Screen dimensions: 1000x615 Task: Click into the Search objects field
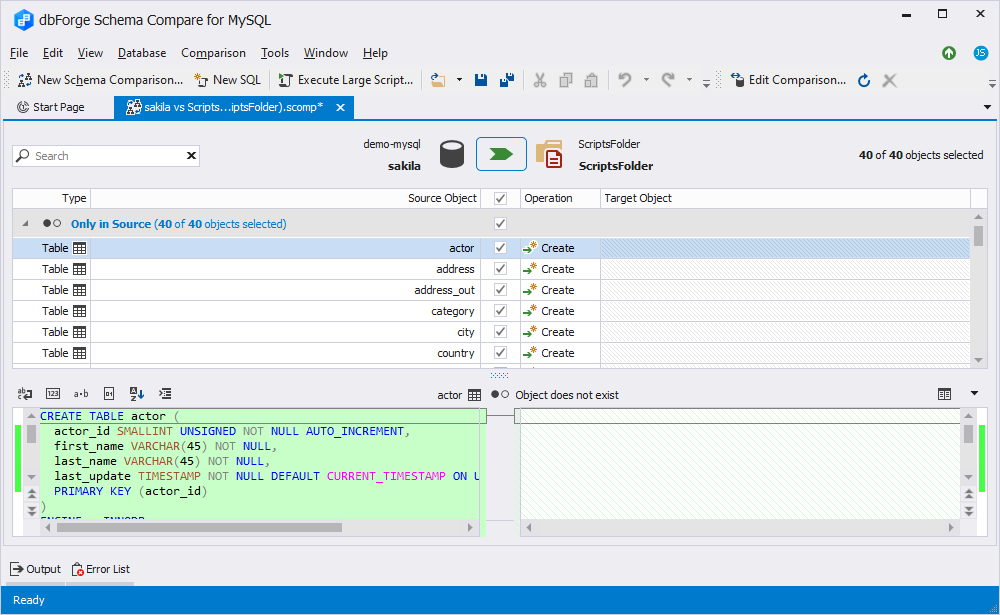pyautogui.click(x=105, y=156)
